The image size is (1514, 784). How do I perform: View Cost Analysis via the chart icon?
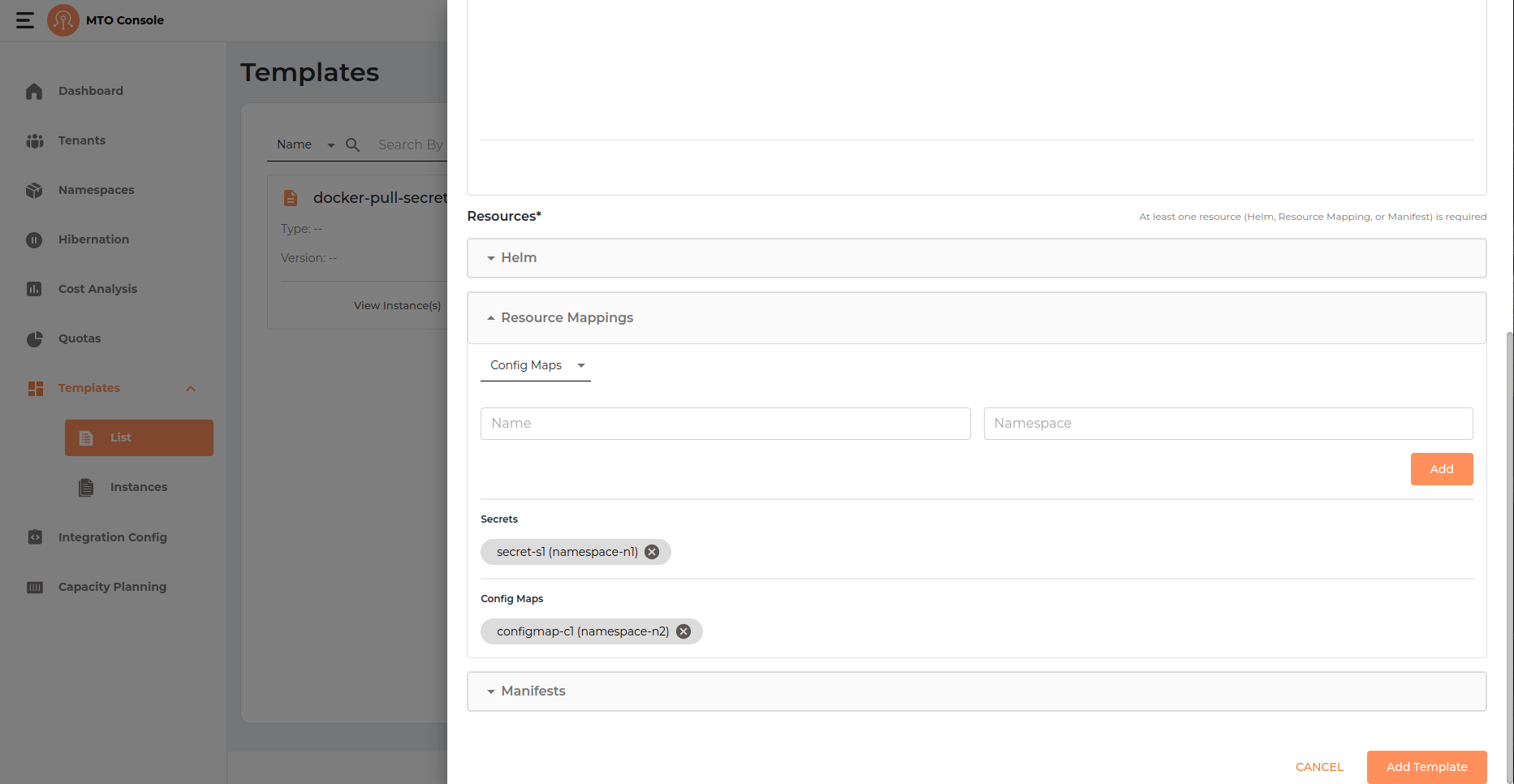coord(34,289)
